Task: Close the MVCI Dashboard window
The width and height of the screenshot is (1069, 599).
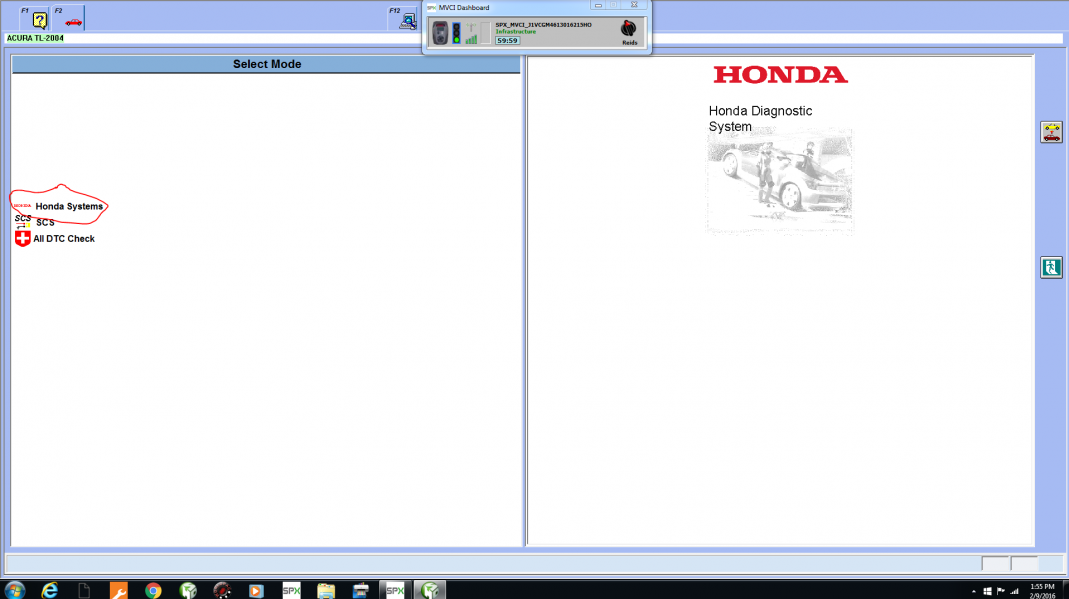Action: click(x=635, y=5)
